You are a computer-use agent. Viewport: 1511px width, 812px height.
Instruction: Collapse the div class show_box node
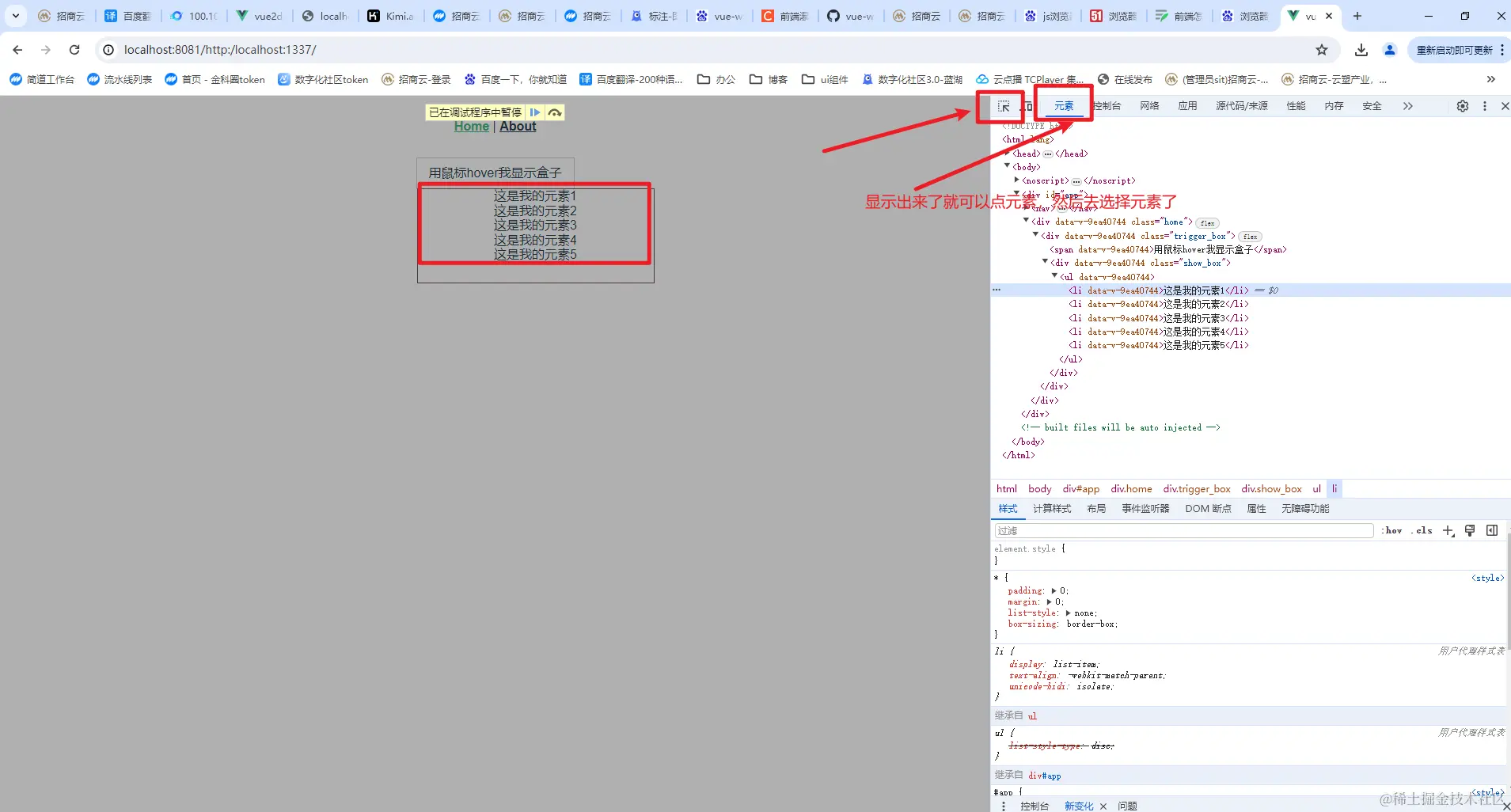[1046, 262]
